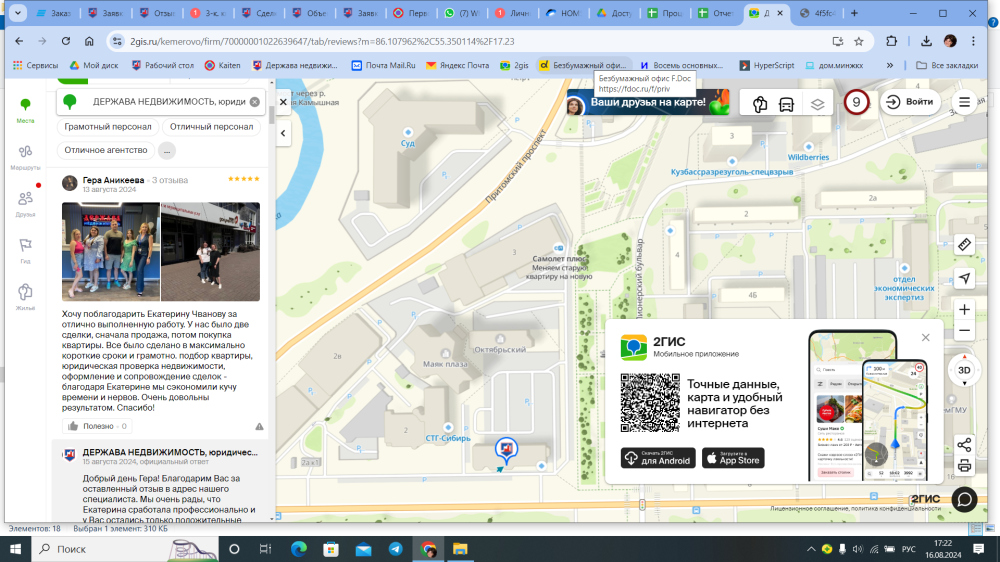The image size is (1000, 562).
Task: Close the 2ГИС mobile app popup
Action: pos(925,337)
